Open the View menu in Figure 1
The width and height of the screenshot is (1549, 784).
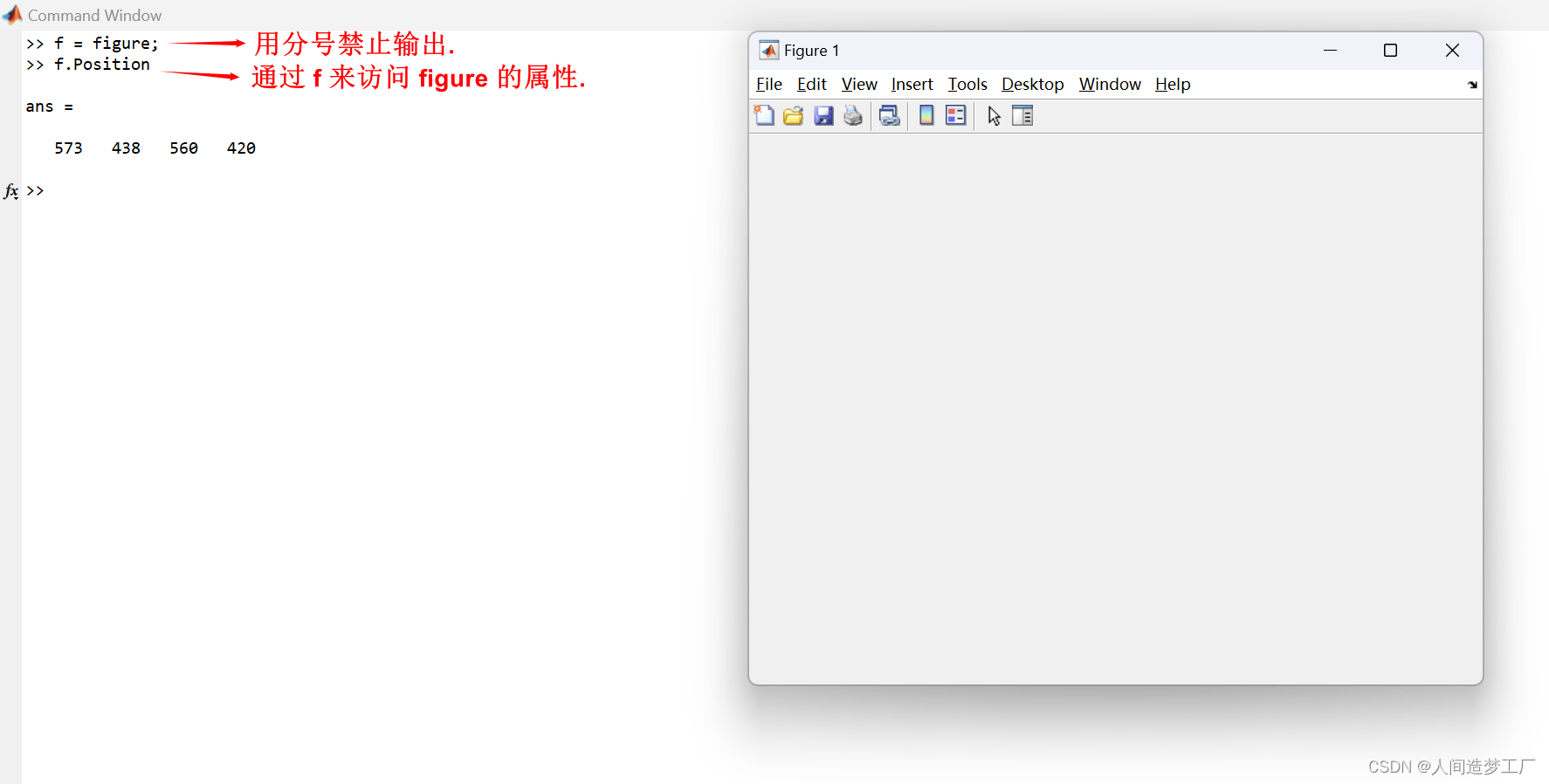coord(859,85)
